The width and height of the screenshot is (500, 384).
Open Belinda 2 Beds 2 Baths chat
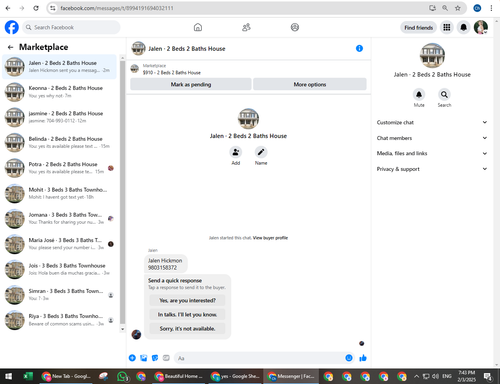(x=59, y=143)
